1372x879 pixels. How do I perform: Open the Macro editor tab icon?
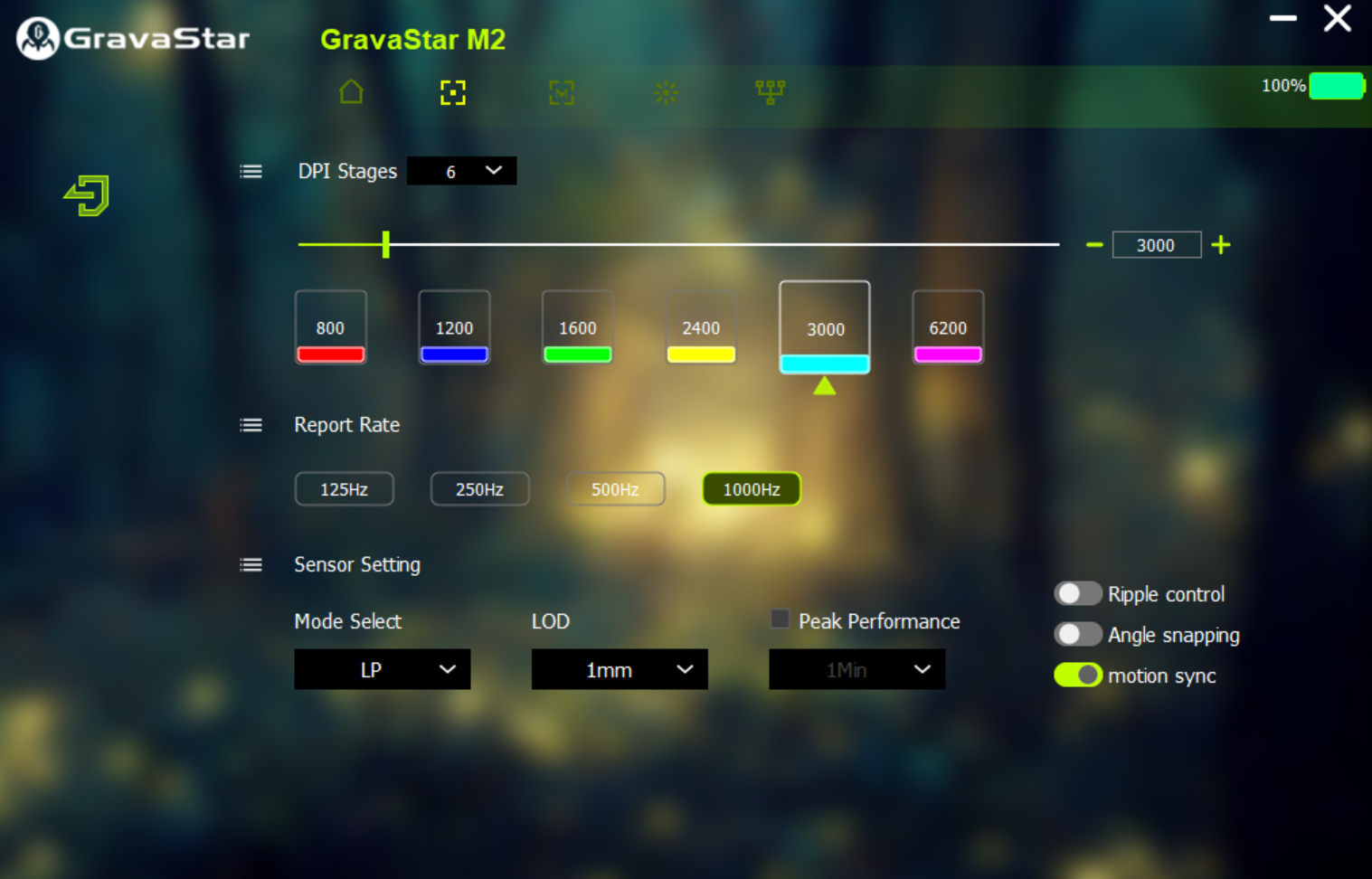561,92
